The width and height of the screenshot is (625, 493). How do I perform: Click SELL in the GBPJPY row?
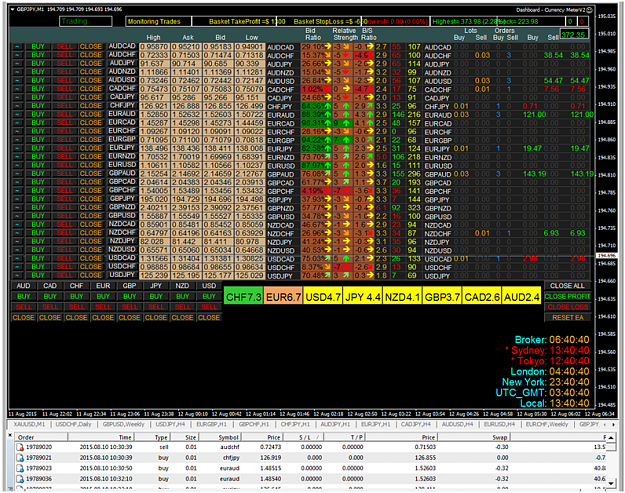pos(64,199)
